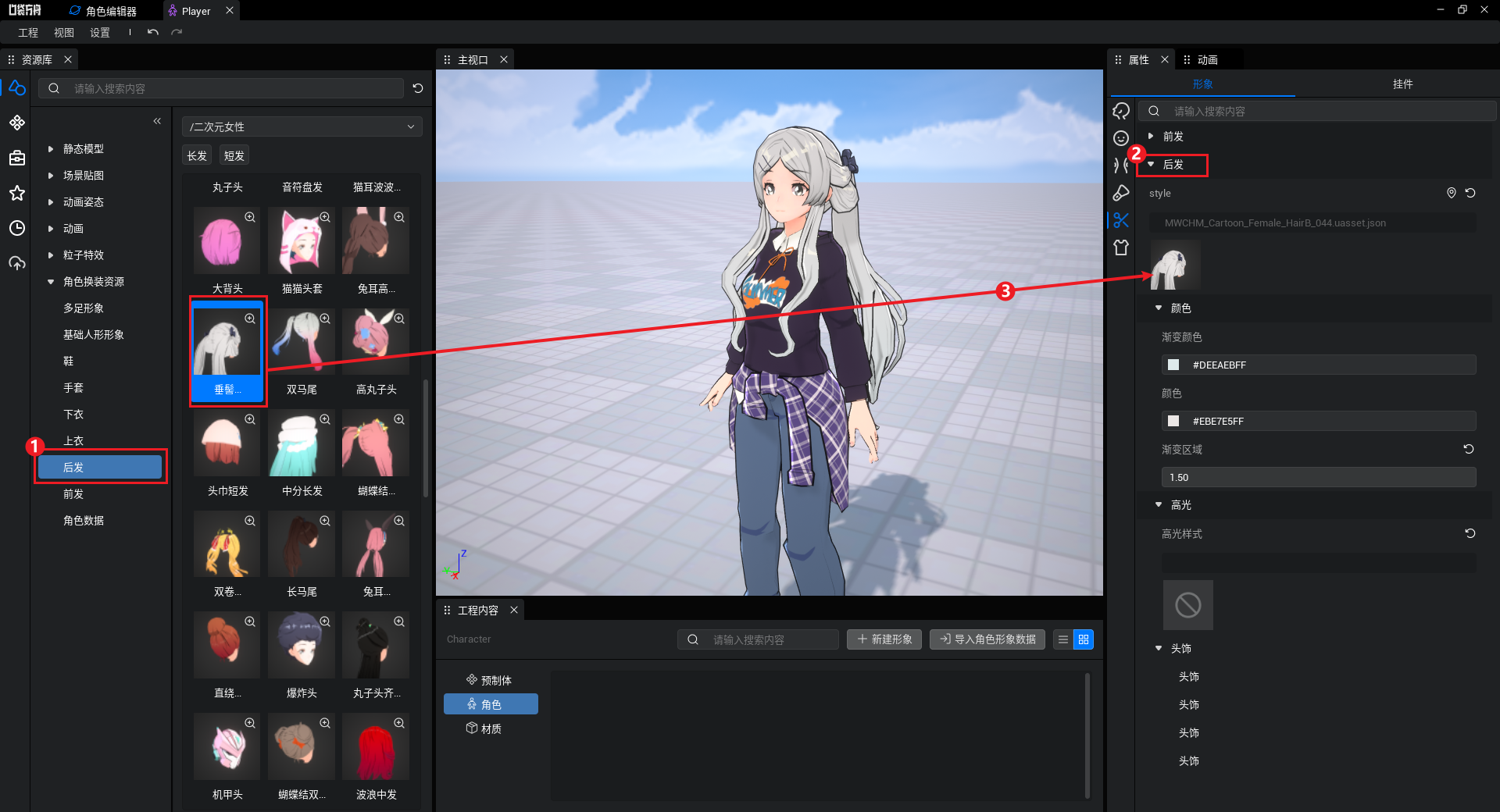This screenshot has height=812, width=1500.
Task: Select the 角色数据 tree item
Action: tap(84, 520)
